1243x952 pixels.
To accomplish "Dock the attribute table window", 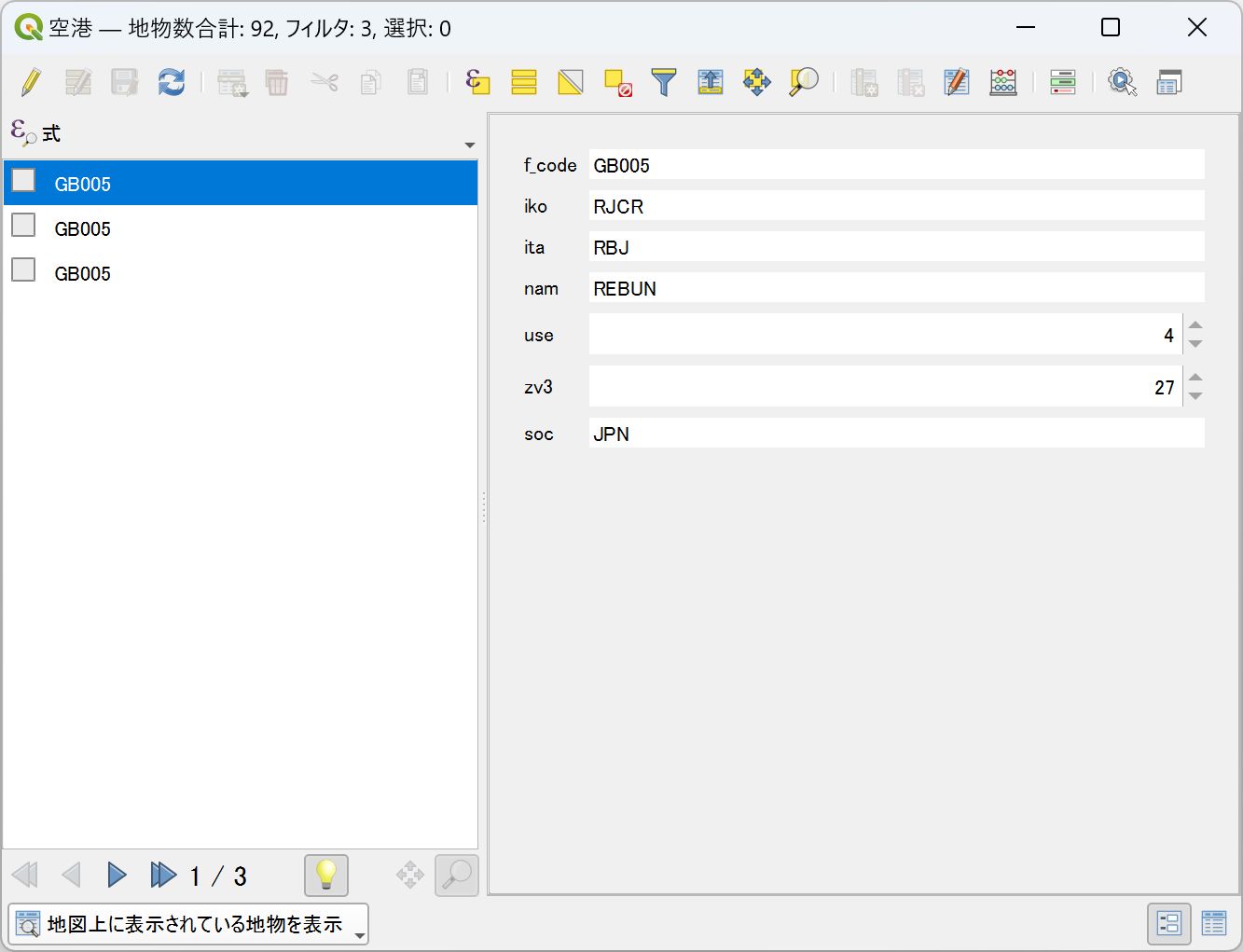I will [x=1168, y=82].
